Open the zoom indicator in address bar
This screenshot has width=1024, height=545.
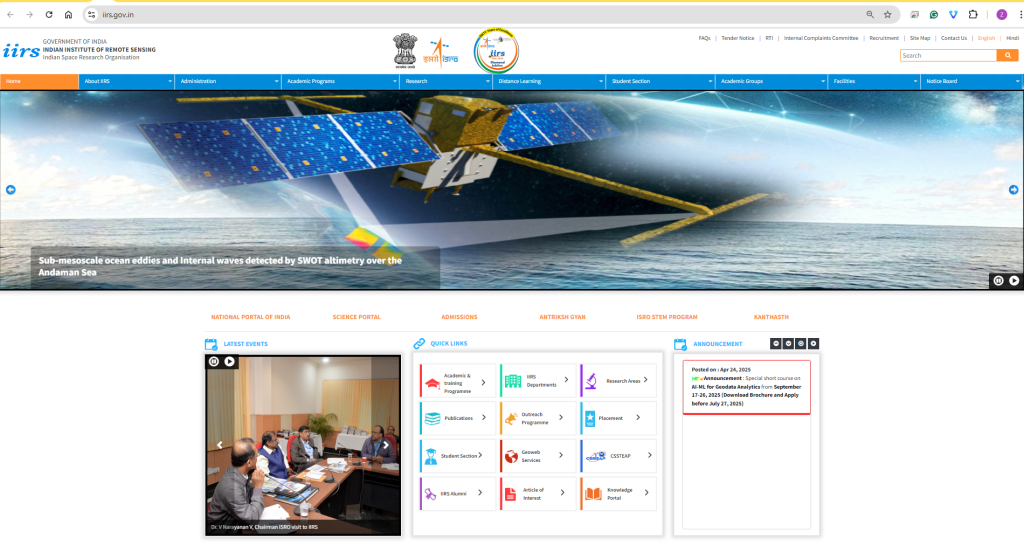click(870, 14)
